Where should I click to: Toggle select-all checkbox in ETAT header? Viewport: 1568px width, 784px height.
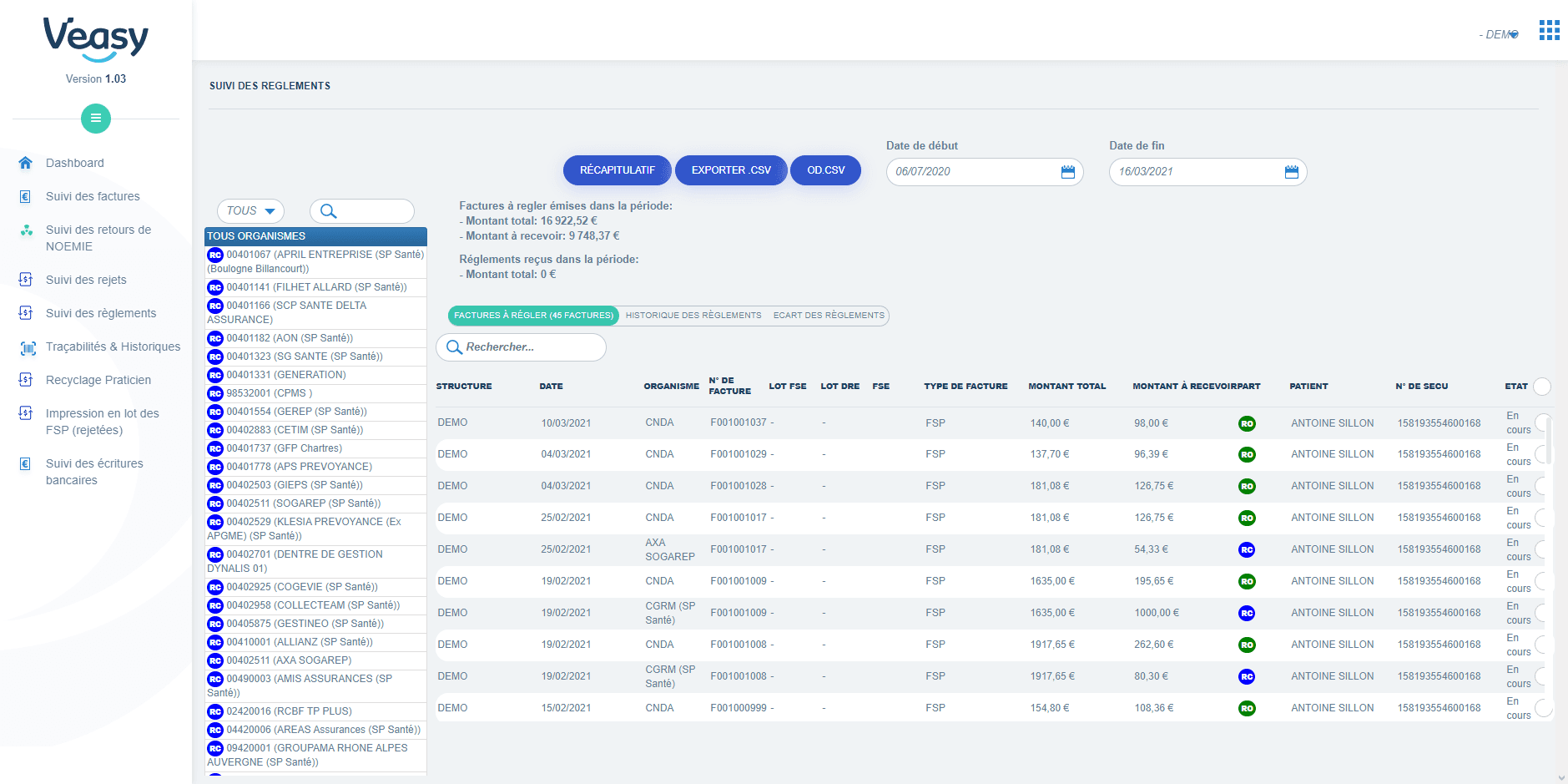tap(1542, 387)
